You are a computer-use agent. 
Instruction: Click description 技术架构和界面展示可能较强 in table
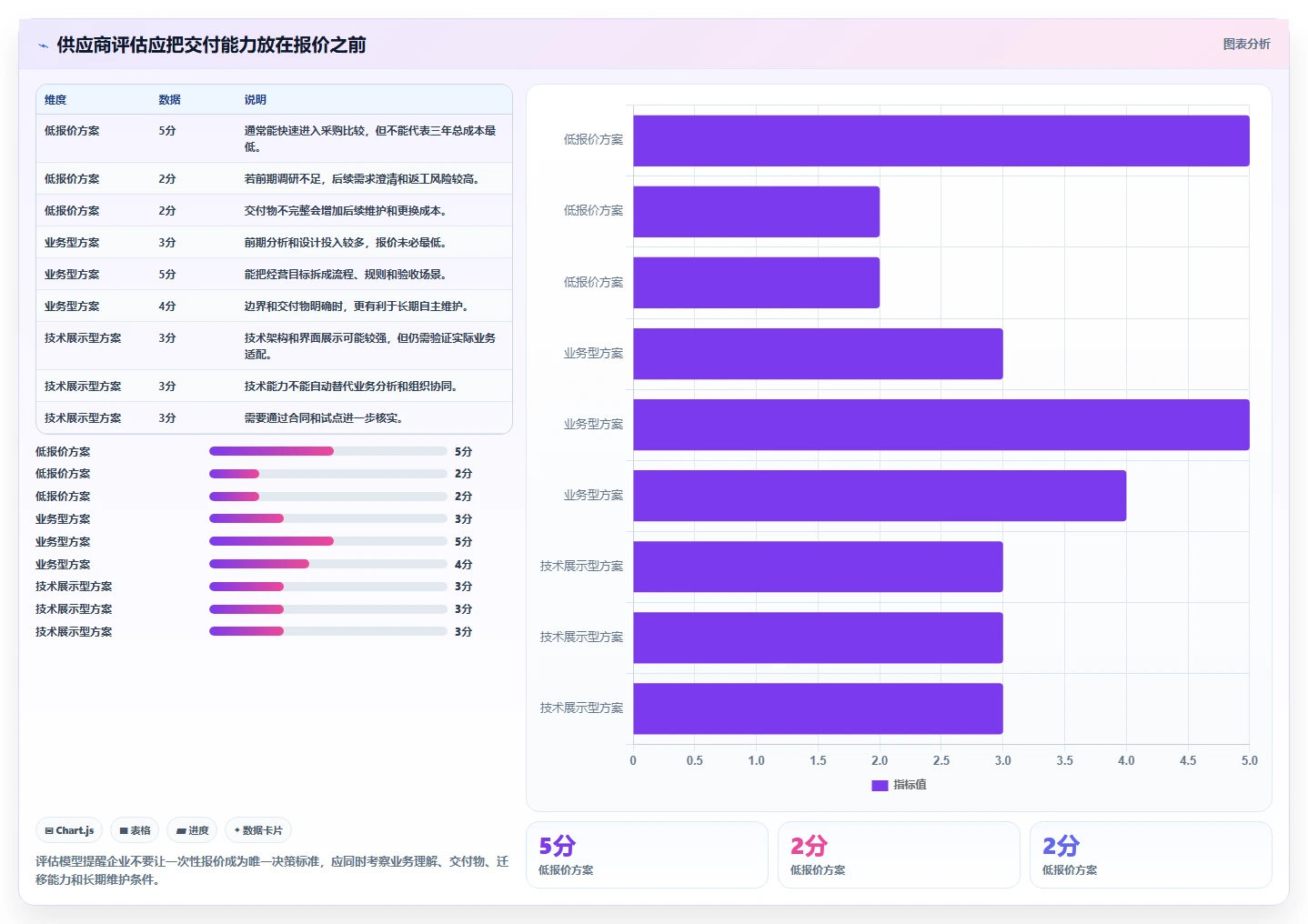(x=370, y=346)
